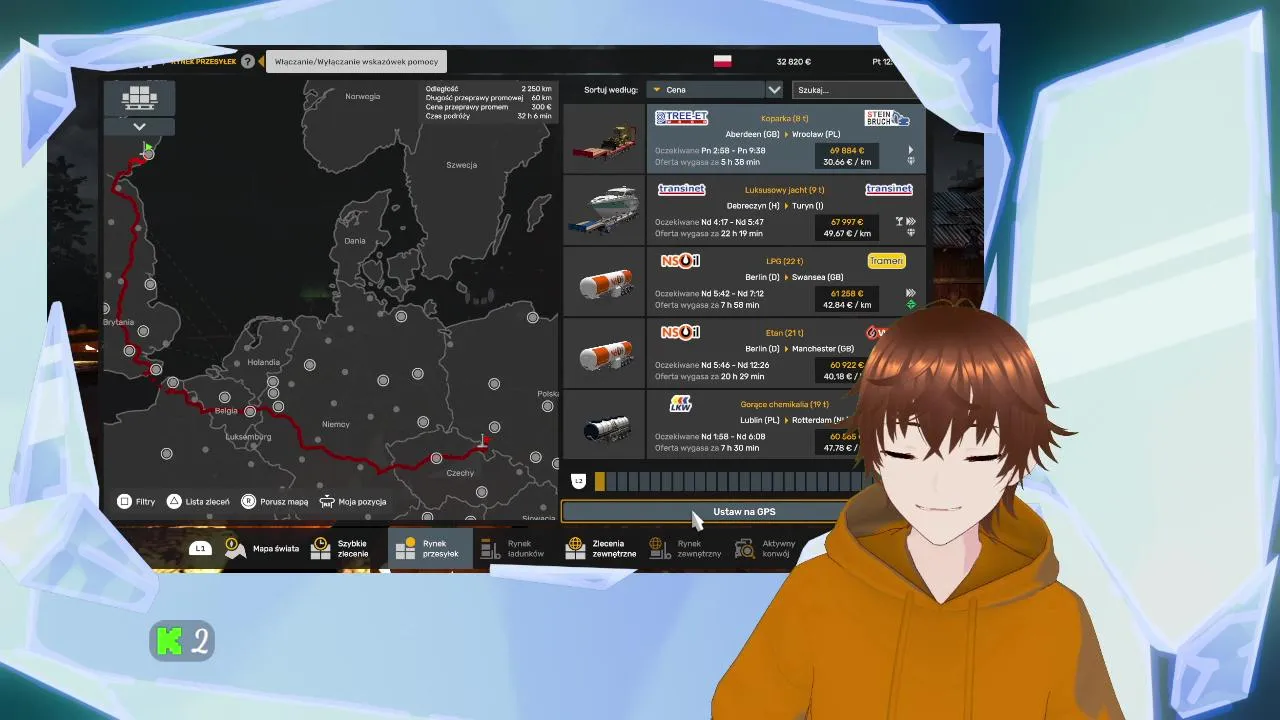Click the Norwegia label on the map
Viewport: 1280px width, 720px height.
[362, 97]
